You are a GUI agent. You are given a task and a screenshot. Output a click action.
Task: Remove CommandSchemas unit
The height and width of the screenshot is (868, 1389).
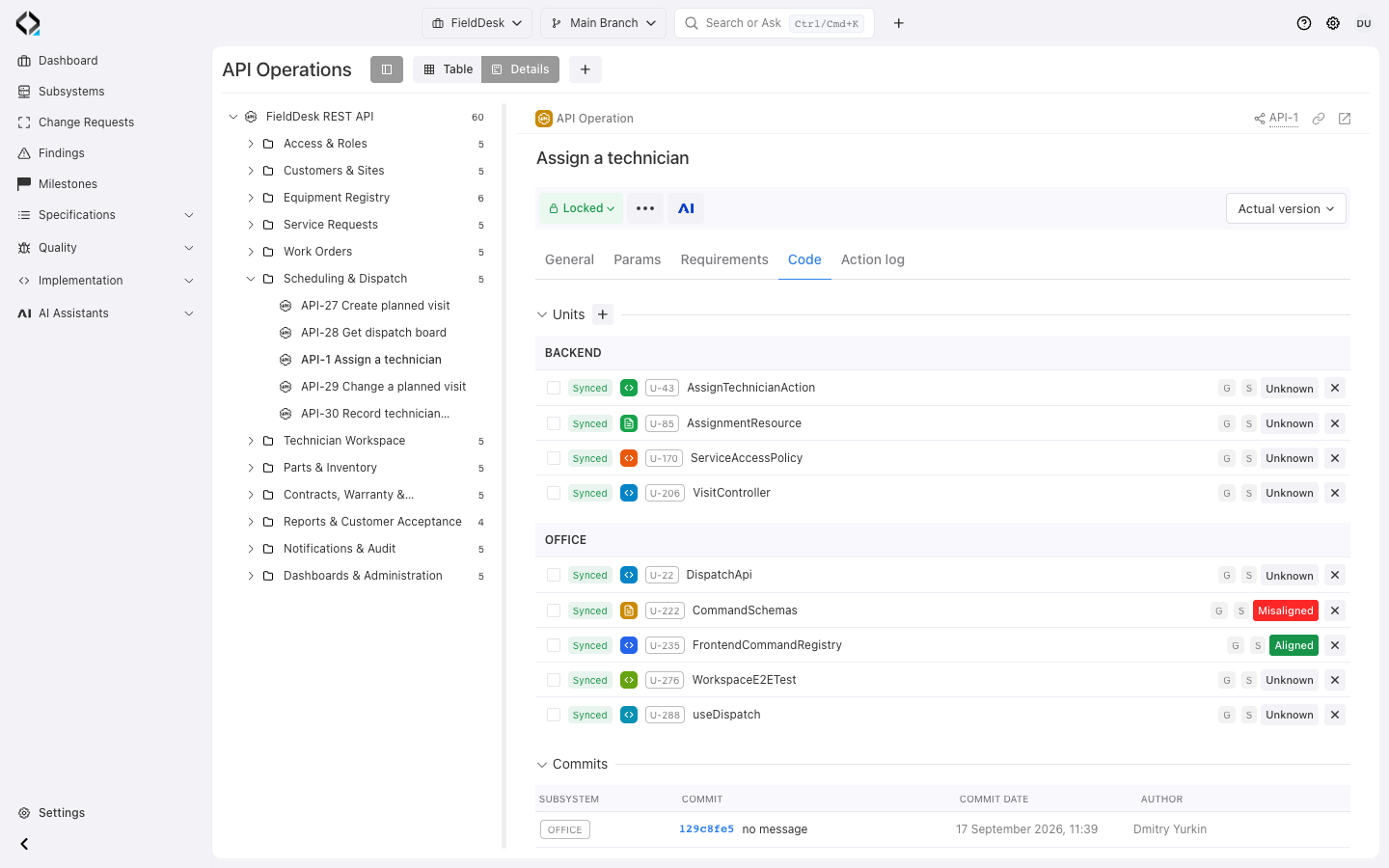pyautogui.click(x=1335, y=610)
